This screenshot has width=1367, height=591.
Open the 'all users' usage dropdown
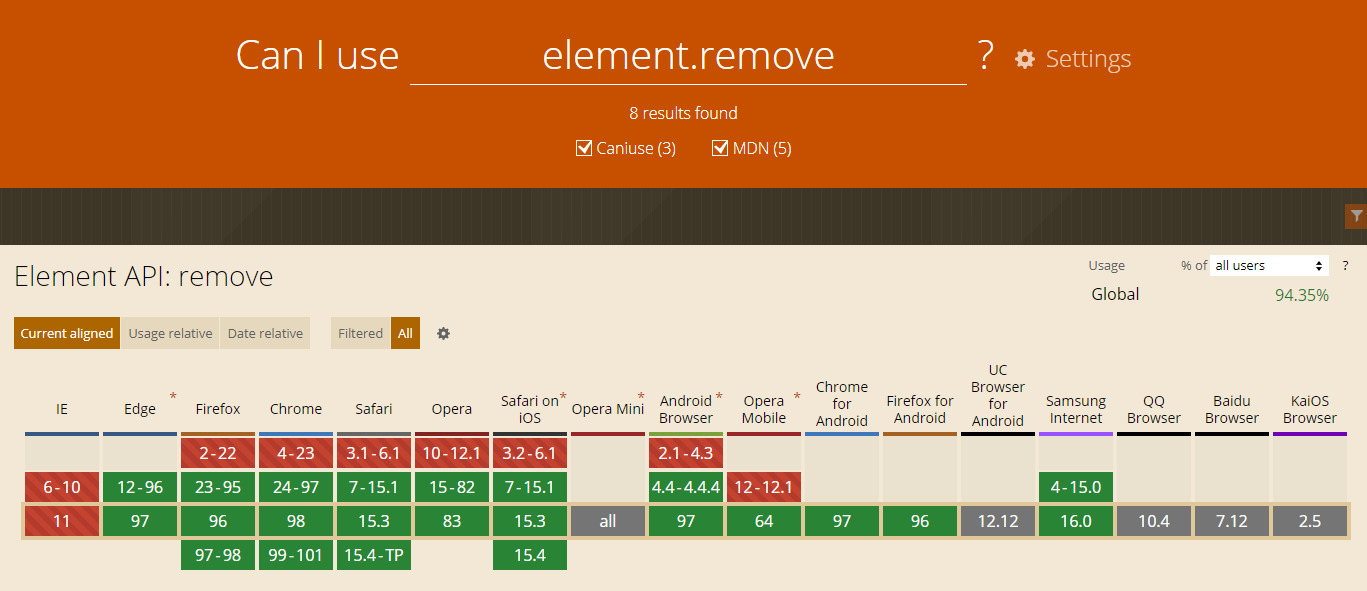pos(1269,266)
